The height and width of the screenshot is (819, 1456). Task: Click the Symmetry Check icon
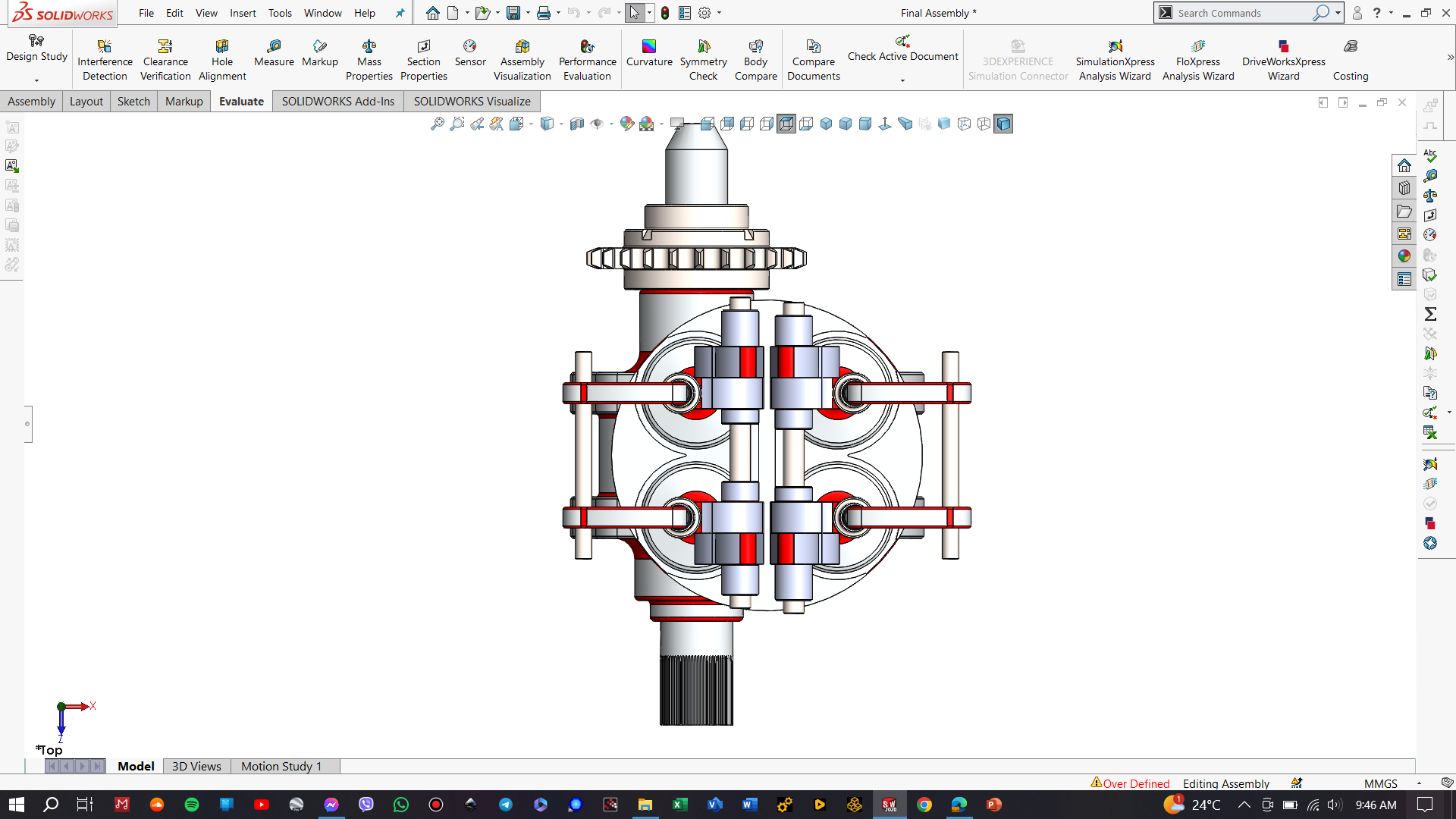point(704,59)
